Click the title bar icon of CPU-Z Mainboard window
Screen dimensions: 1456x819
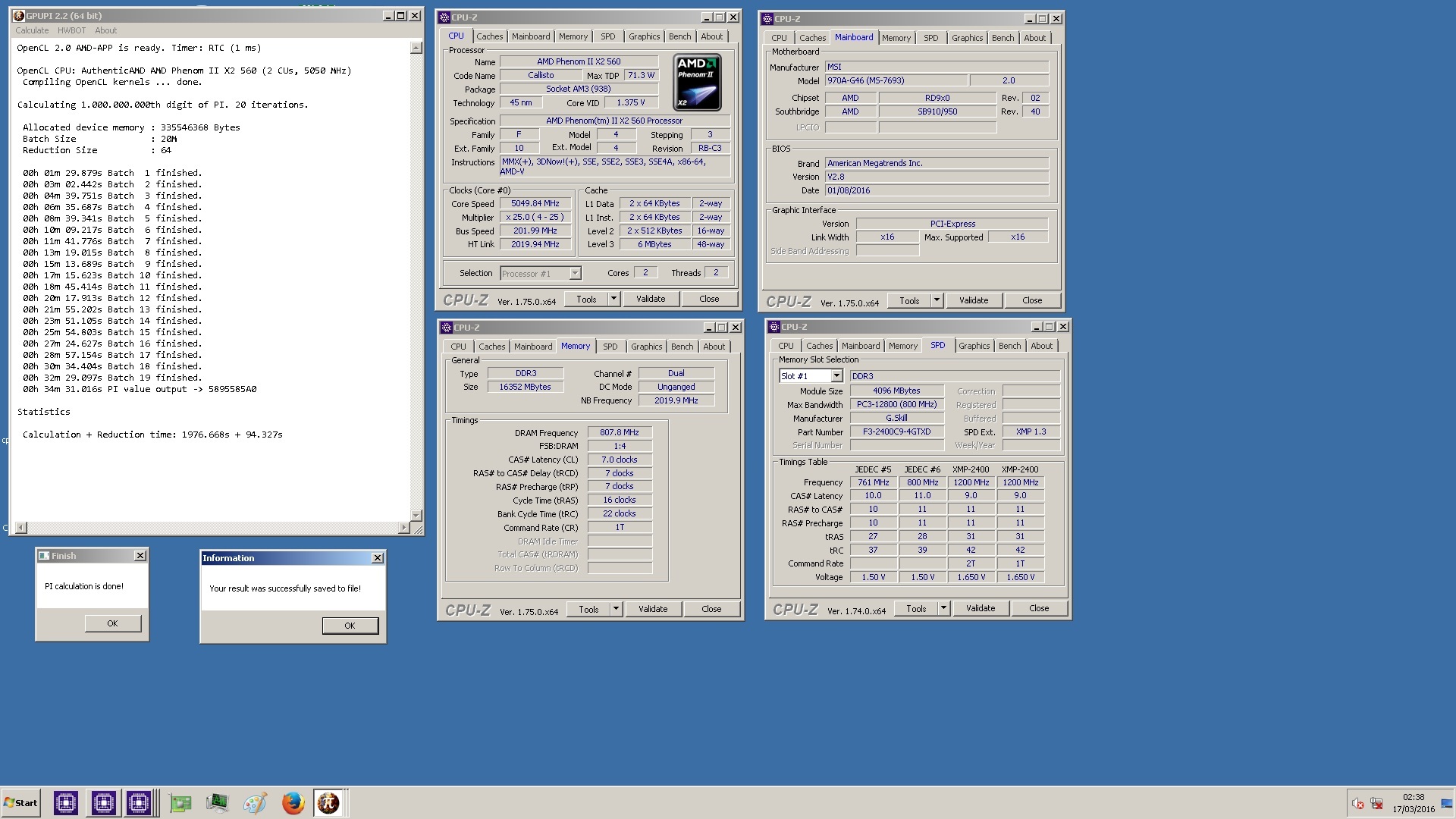[767, 19]
